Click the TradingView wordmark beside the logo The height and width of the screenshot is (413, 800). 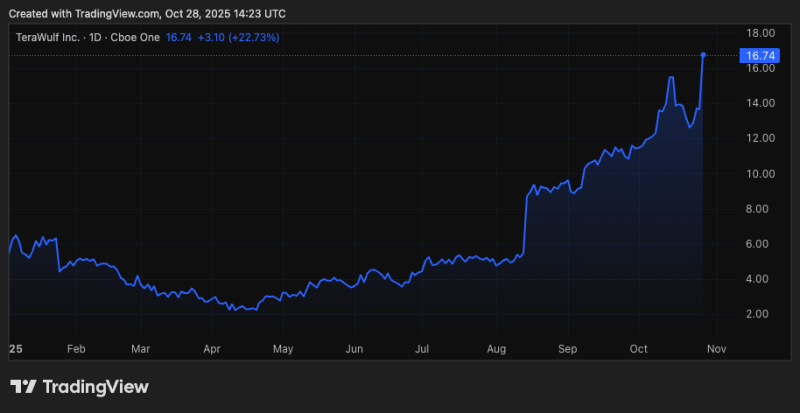[95, 387]
